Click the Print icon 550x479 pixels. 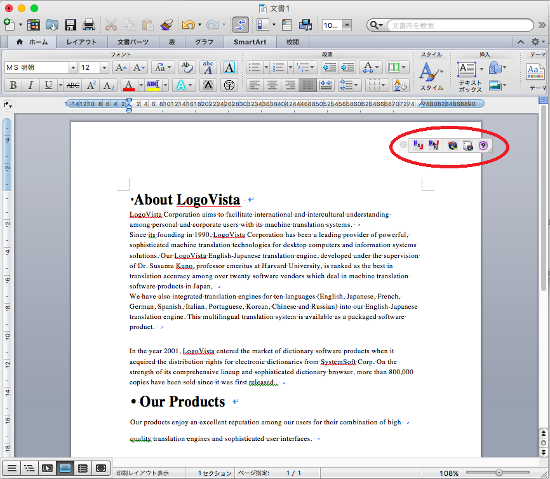point(89,25)
